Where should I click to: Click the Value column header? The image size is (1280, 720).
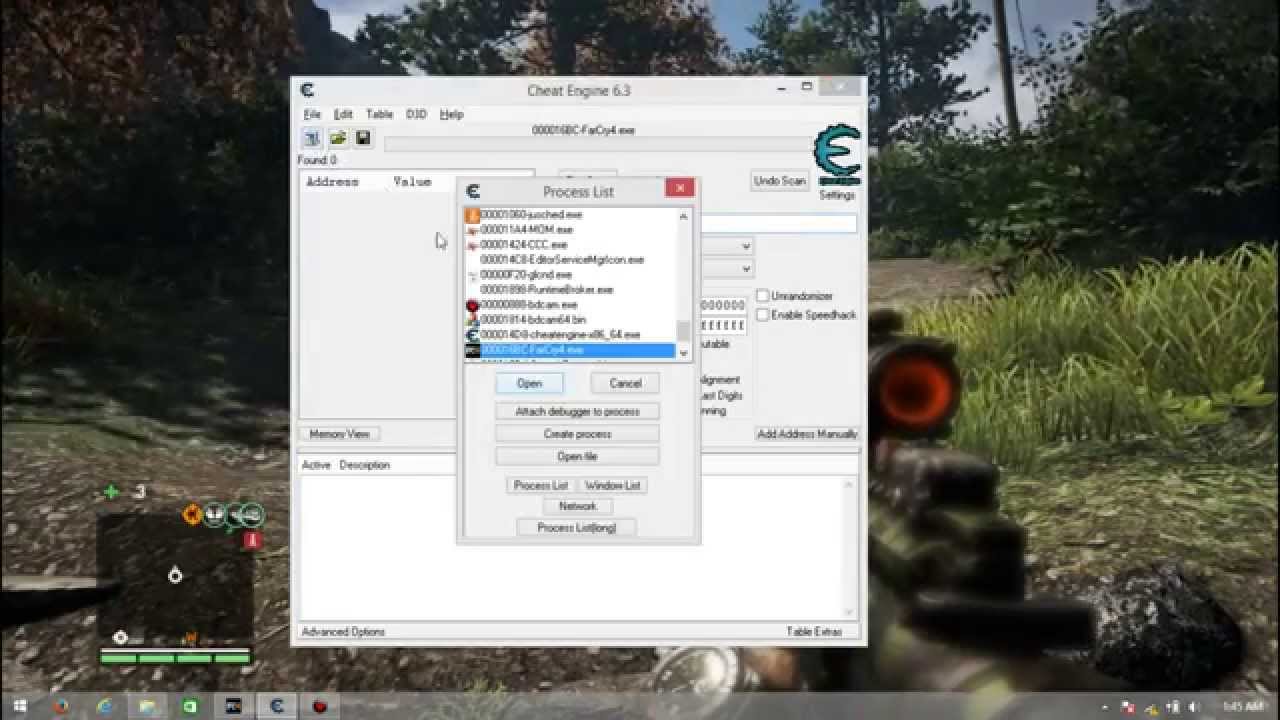[412, 182]
